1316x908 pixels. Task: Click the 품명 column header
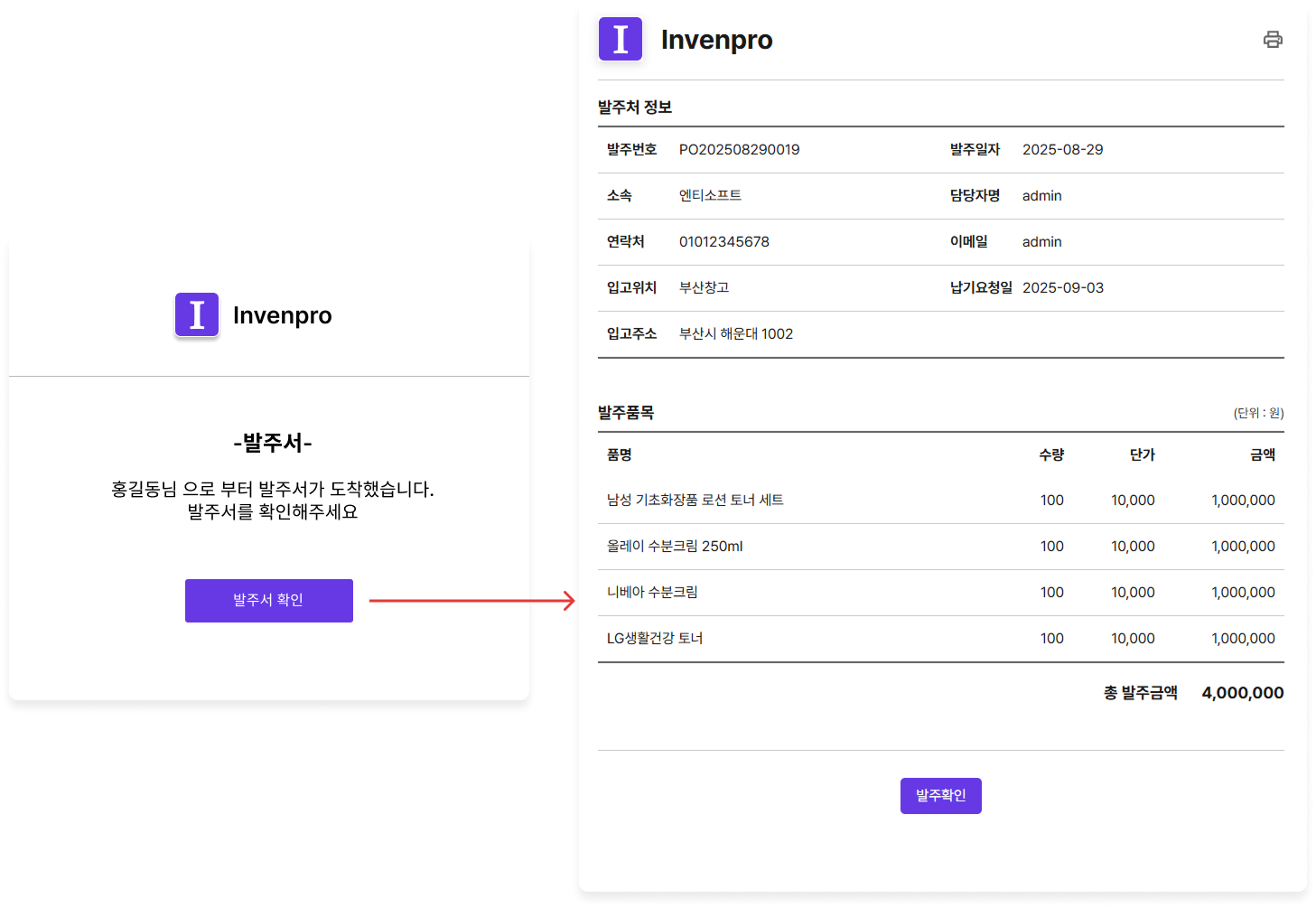pyautogui.click(x=620, y=454)
